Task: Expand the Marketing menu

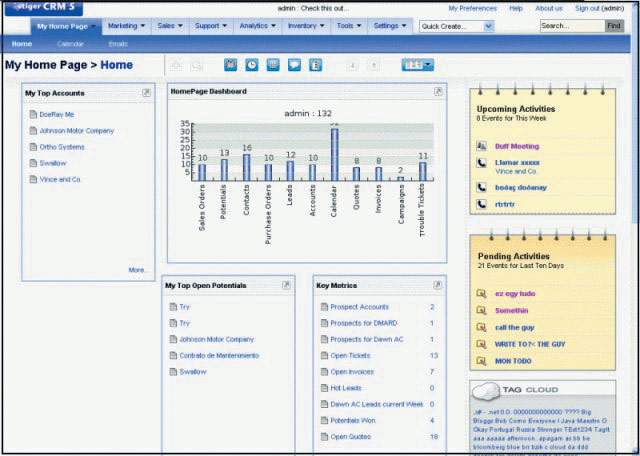Action: pos(126,25)
